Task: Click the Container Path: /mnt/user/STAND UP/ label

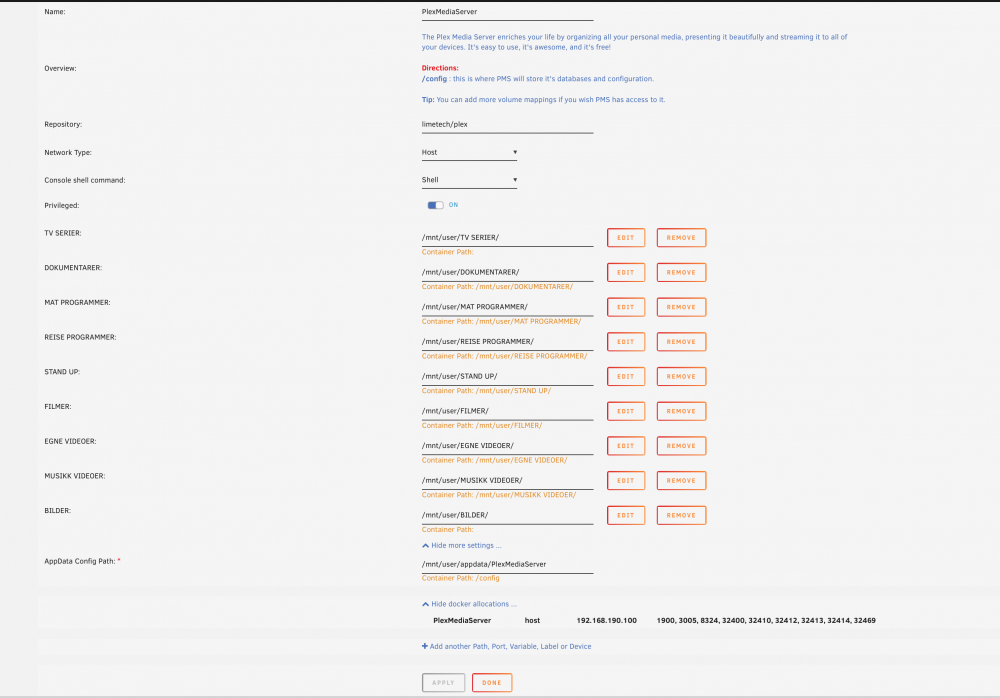Action: point(486,391)
